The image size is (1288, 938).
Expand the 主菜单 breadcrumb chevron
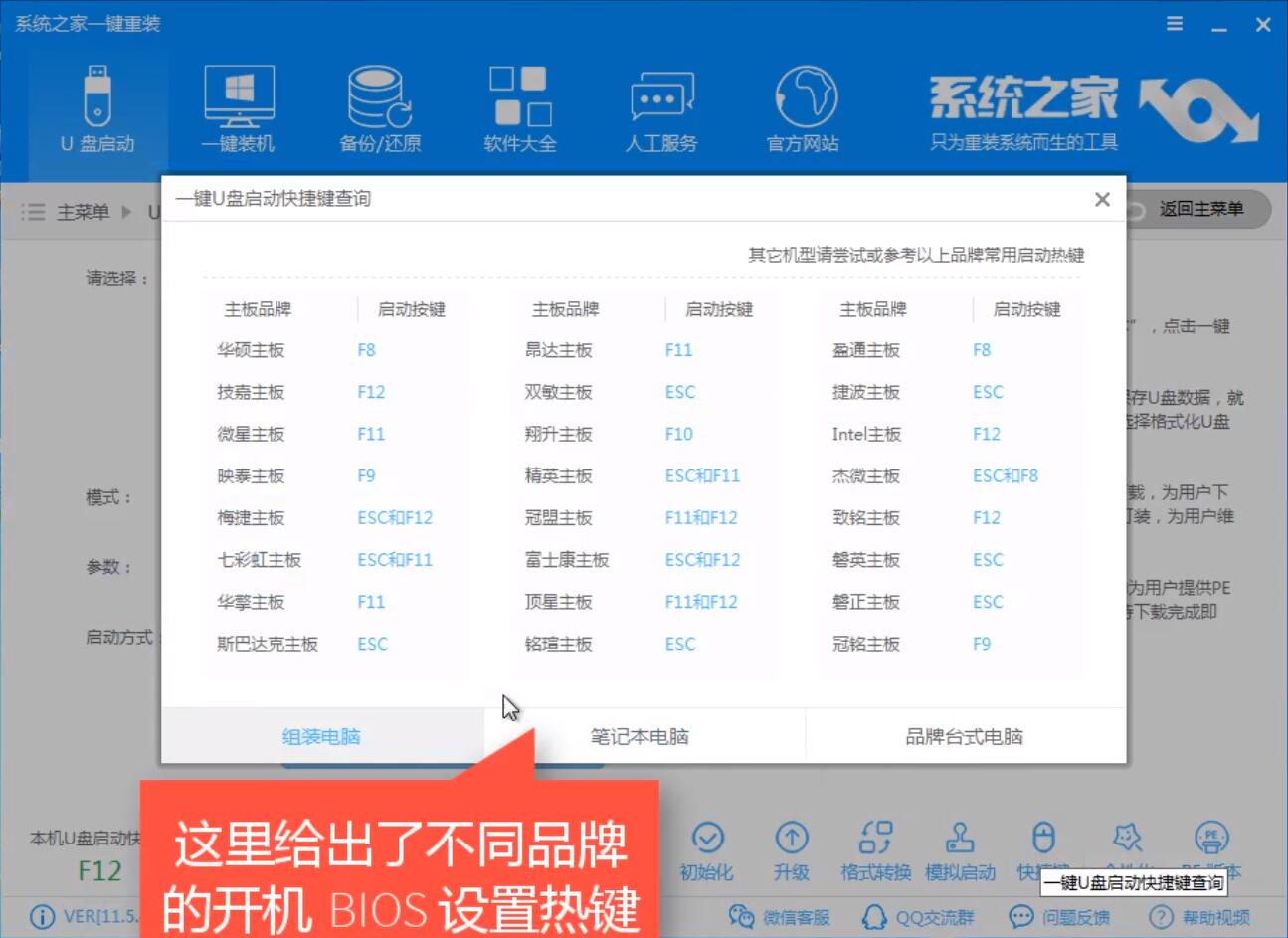126,212
